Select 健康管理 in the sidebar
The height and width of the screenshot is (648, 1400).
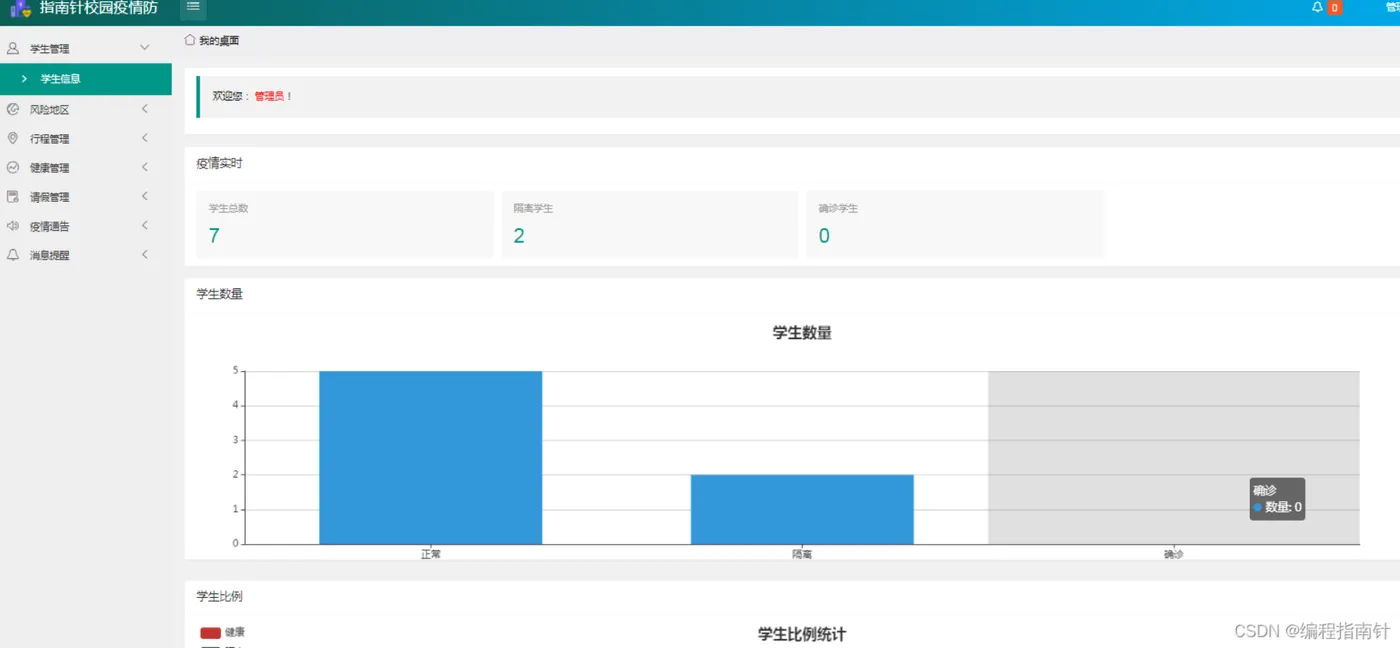pos(50,168)
